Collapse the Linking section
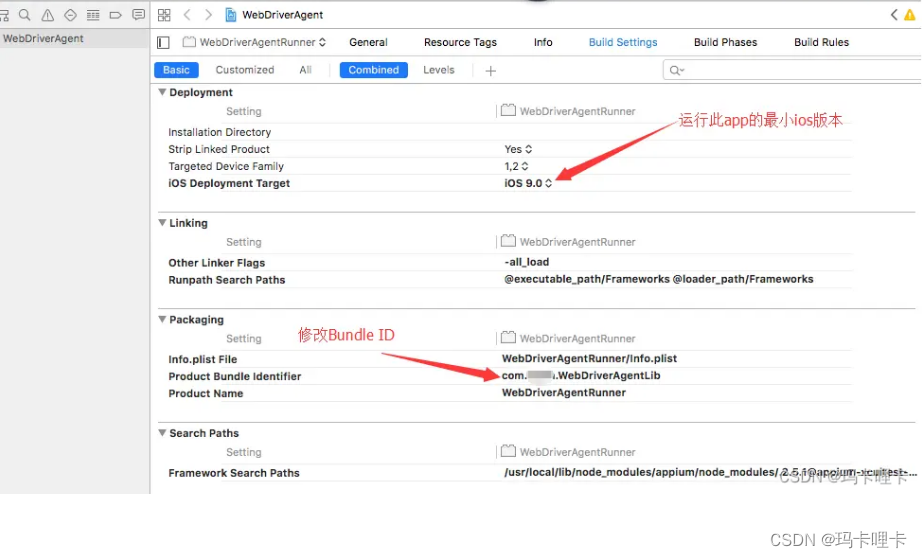The width and height of the screenshot is (922, 558). 162,222
